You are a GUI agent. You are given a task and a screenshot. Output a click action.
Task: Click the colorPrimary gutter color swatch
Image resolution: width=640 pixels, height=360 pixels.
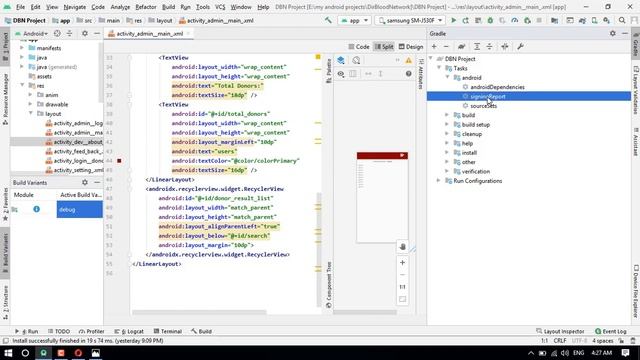tap(119, 161)
